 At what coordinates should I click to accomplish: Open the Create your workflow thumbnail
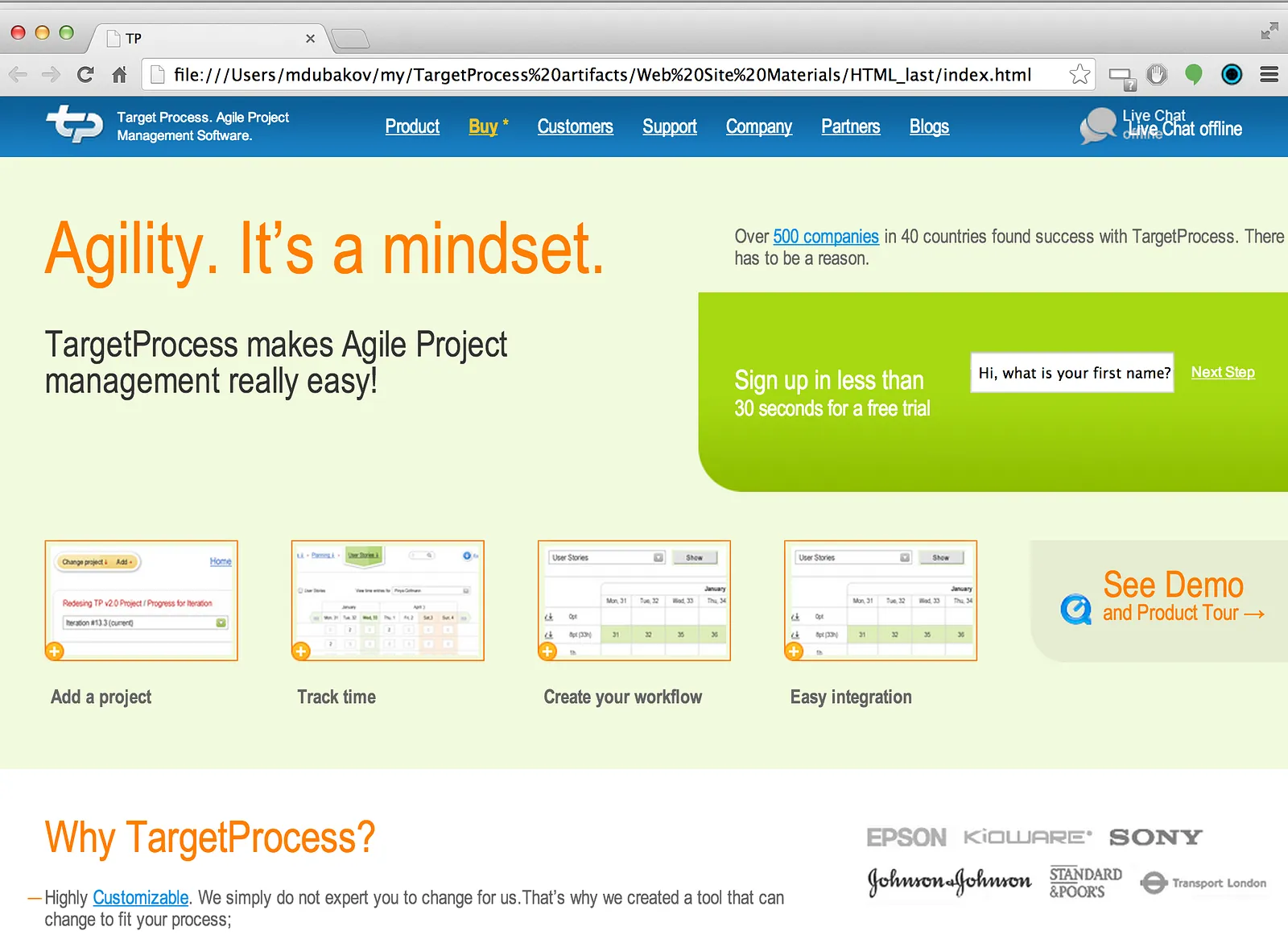[x=634, y=601]
